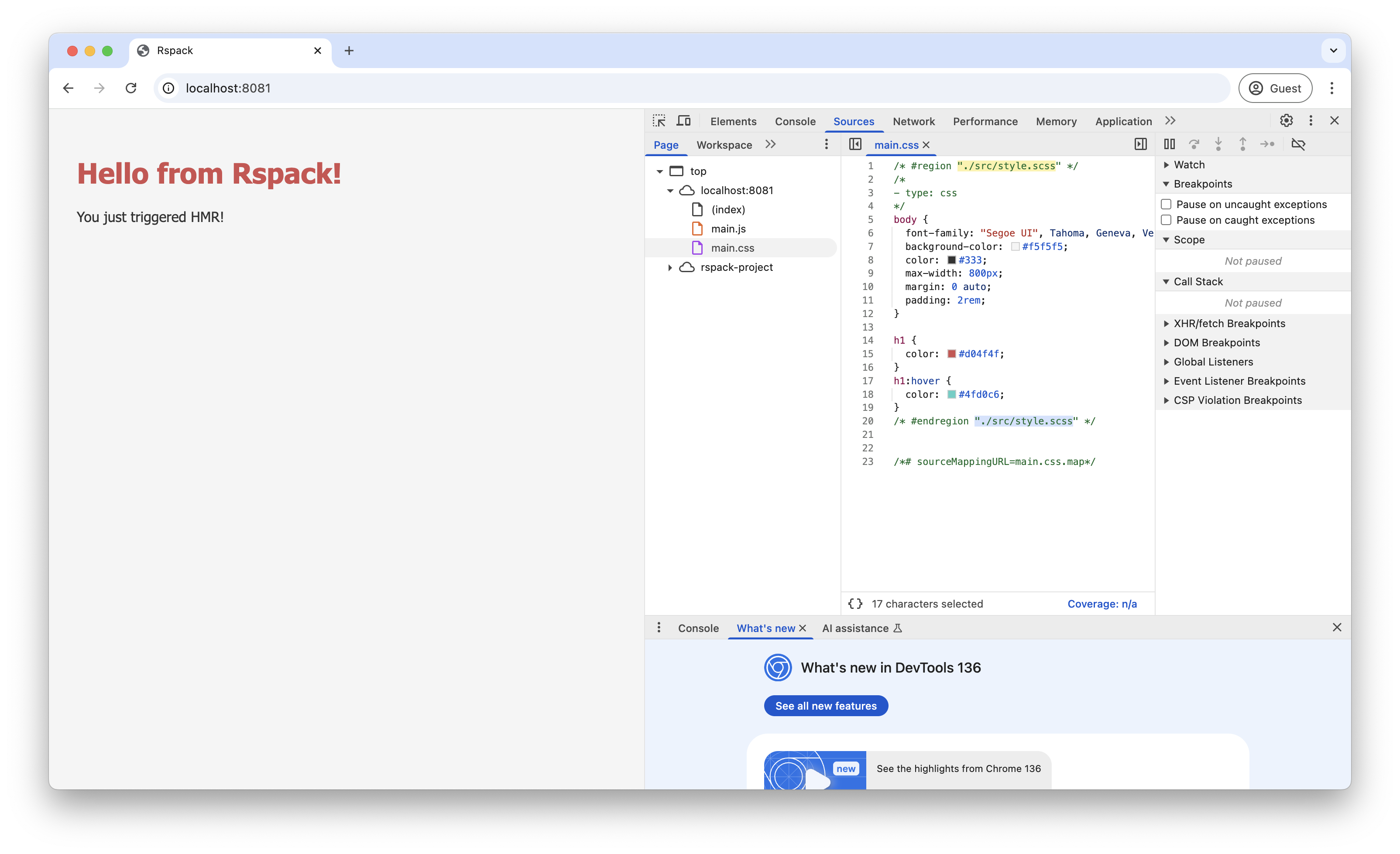The width and height of the screenshot is (1400, 854).
Task: Close the bottom drawer
Action: click(x=1337, y=627)
